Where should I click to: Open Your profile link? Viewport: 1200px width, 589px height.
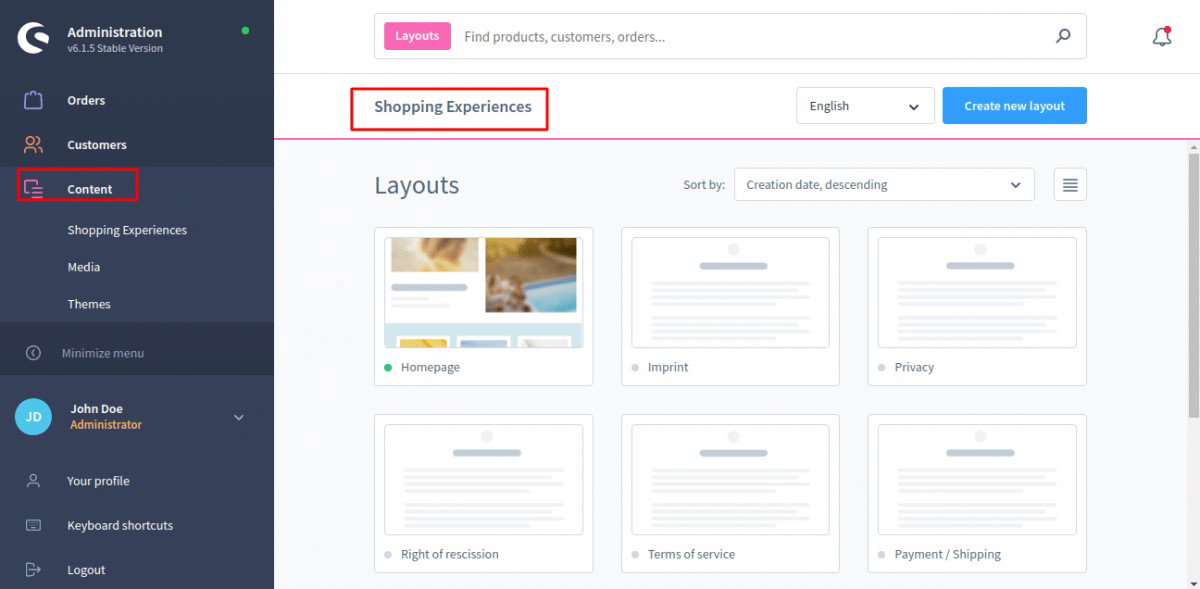click(x=98, y=481)
